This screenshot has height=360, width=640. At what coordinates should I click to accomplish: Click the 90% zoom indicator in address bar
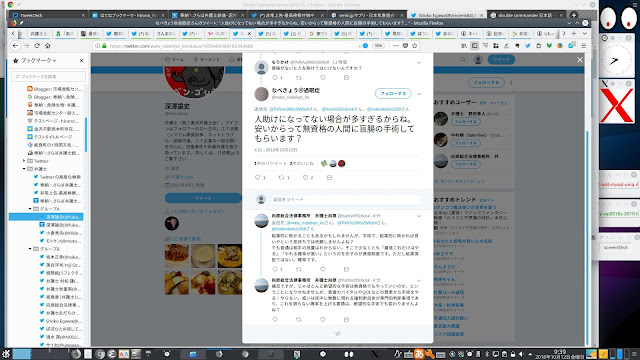[x=378, y=46]
